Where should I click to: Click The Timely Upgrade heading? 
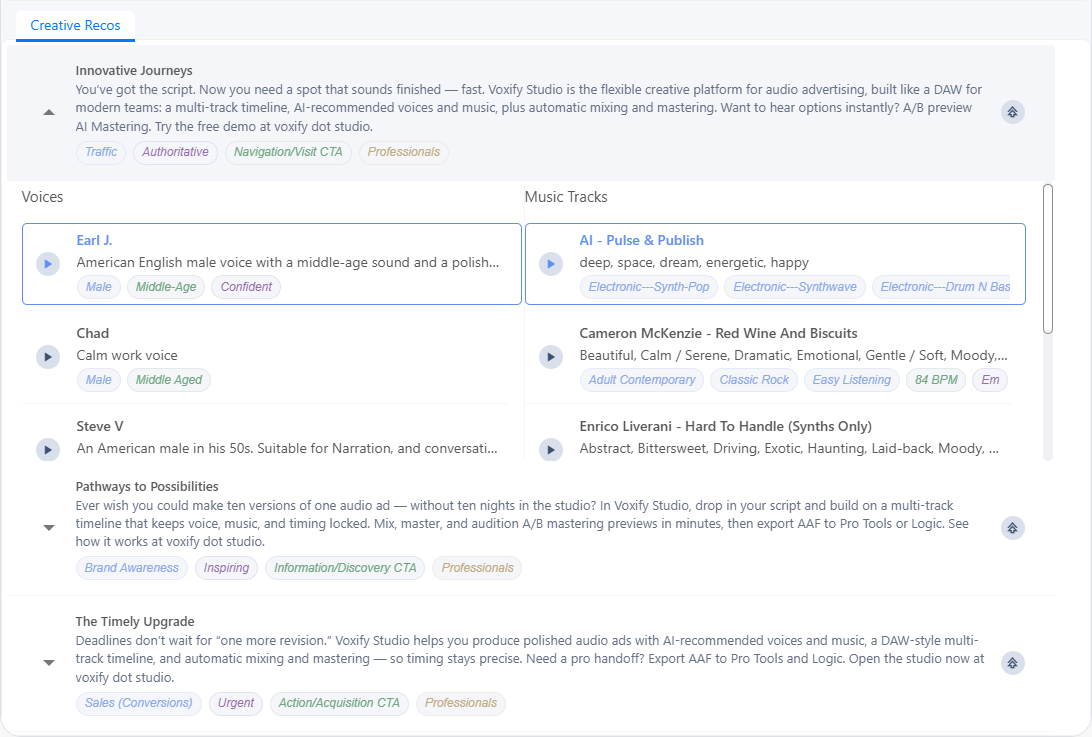135,621
